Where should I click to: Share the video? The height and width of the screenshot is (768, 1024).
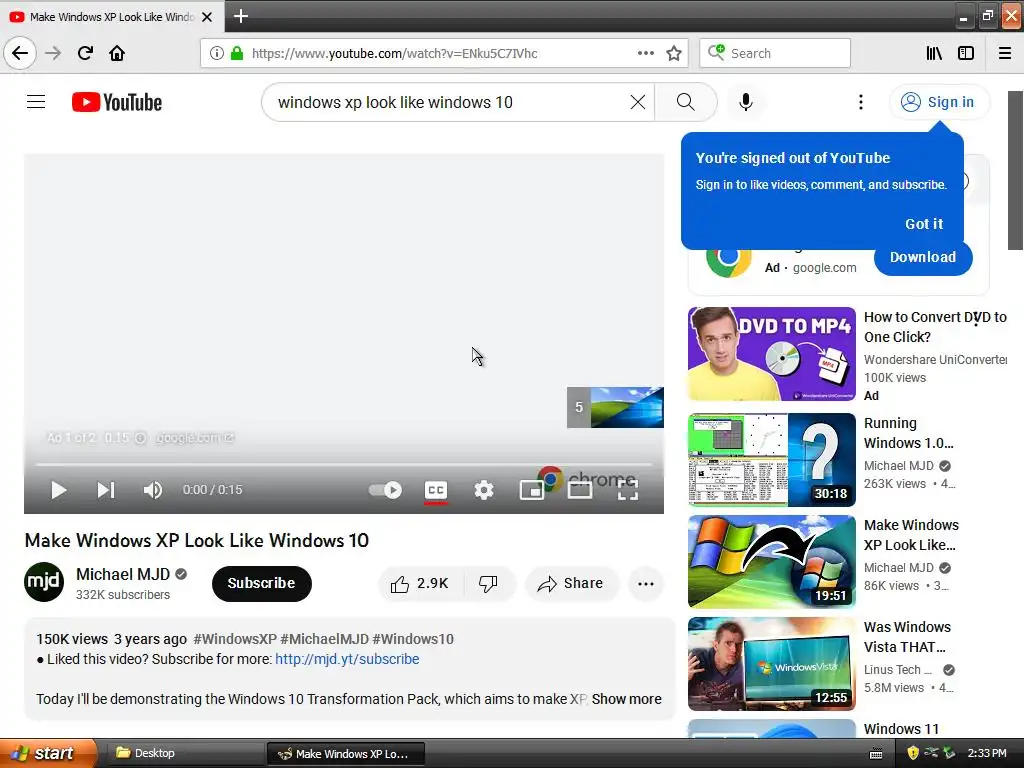point(571,584)
